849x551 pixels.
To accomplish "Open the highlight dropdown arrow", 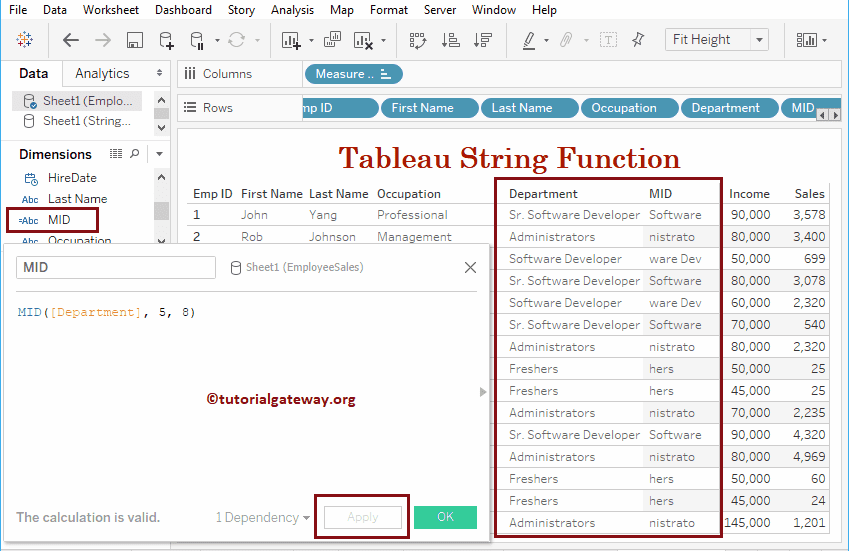I will click(x=546, y=41).
